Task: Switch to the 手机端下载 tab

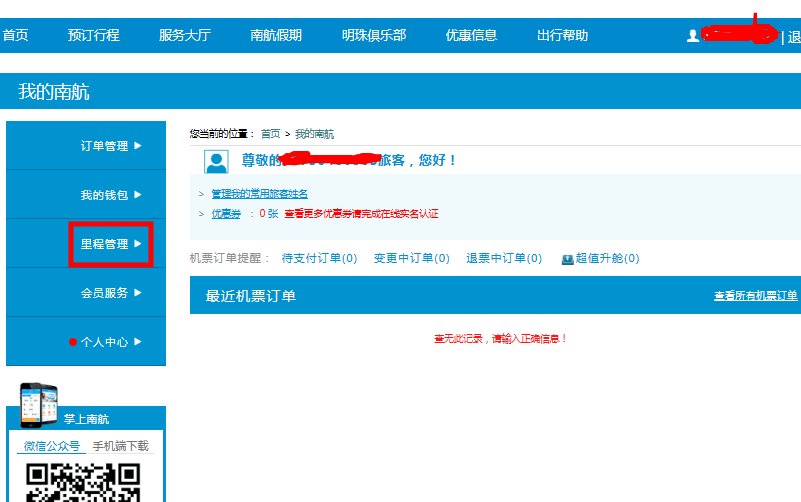Action: (x=121, y=446)
